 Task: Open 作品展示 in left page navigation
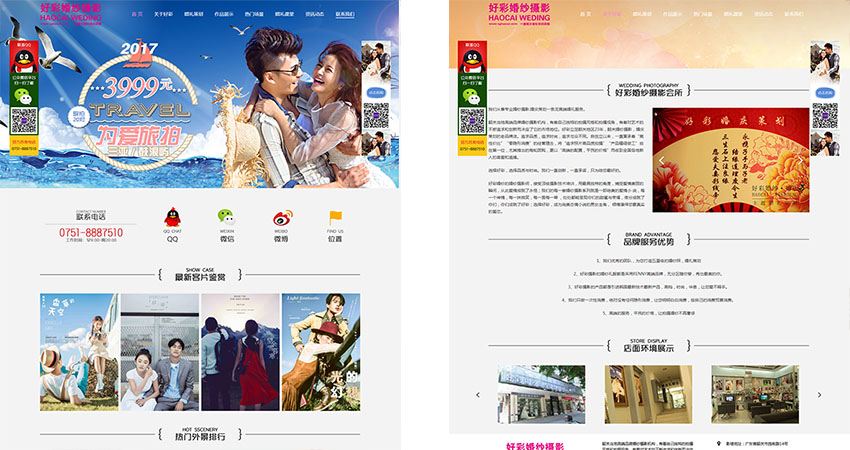click(x=224, y=14)
